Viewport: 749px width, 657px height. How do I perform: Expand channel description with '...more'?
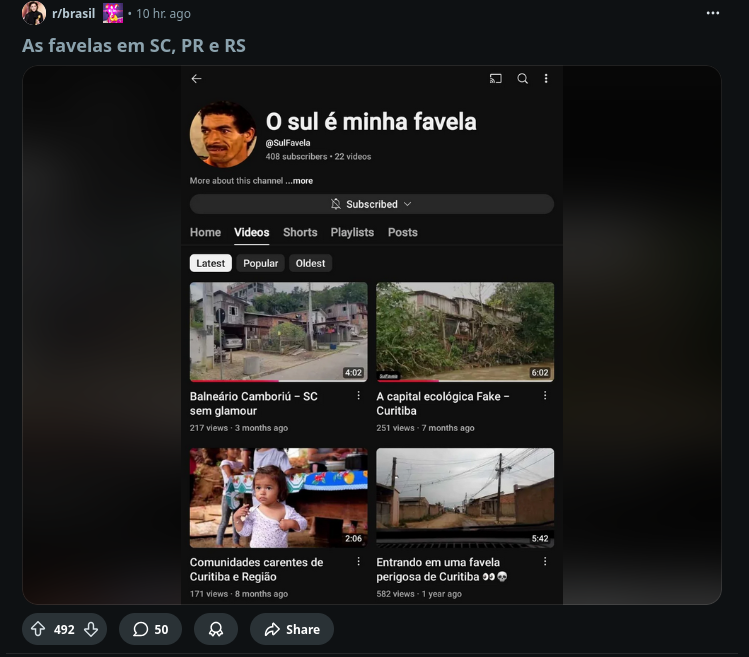(299, 181)
